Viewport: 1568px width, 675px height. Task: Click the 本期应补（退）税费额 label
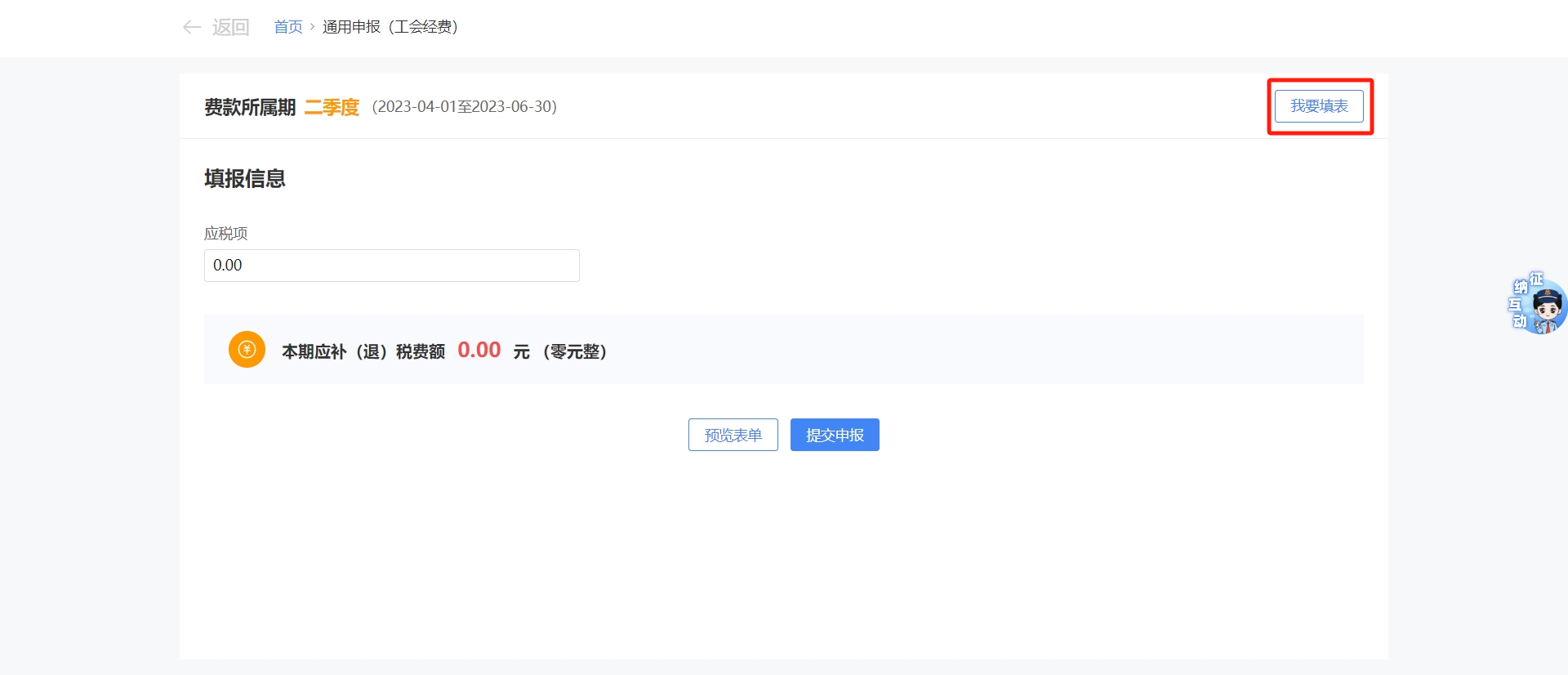(363, 351)
